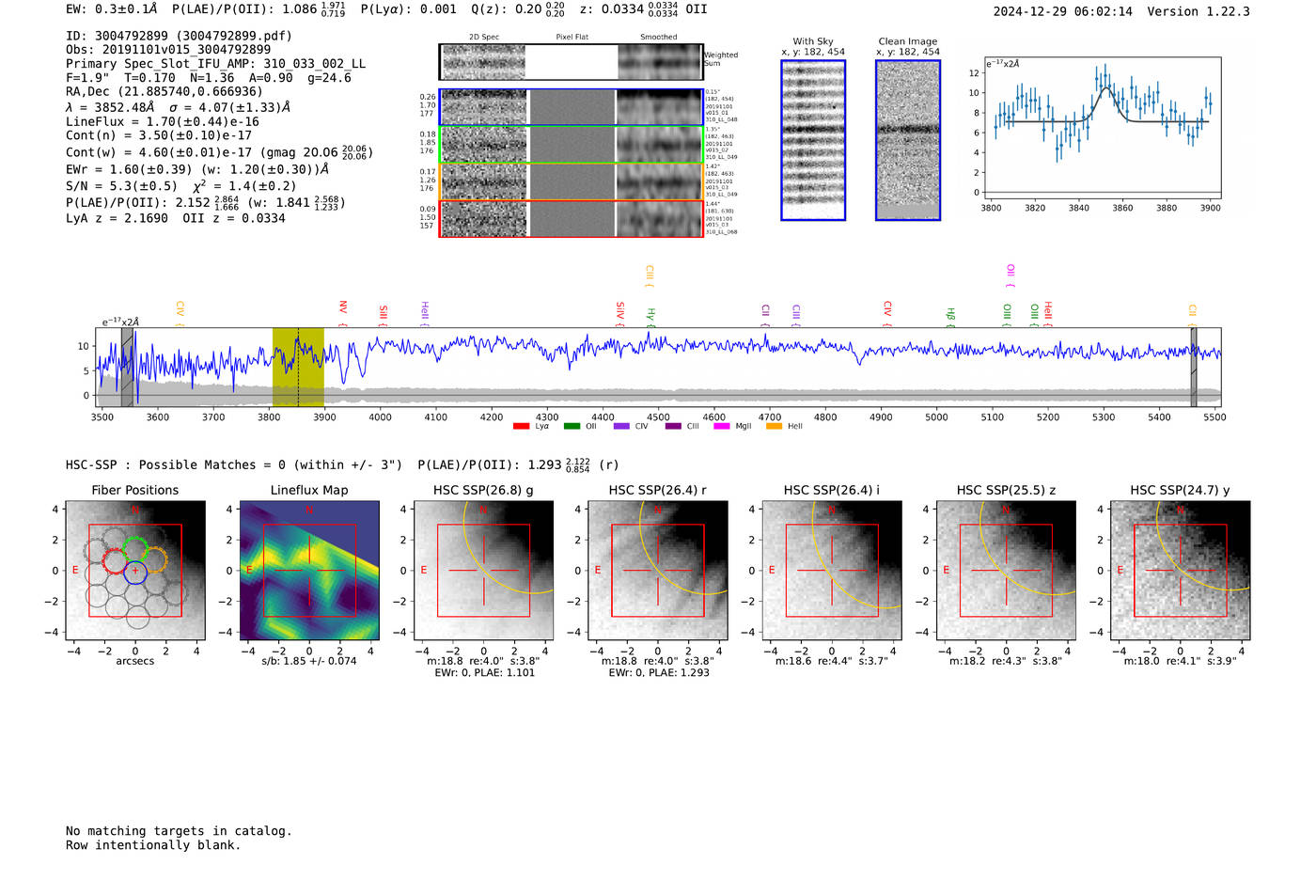Click the light purple CIV legend swatch
This screenshot has height=896, width=1316.
click(621, 426)
